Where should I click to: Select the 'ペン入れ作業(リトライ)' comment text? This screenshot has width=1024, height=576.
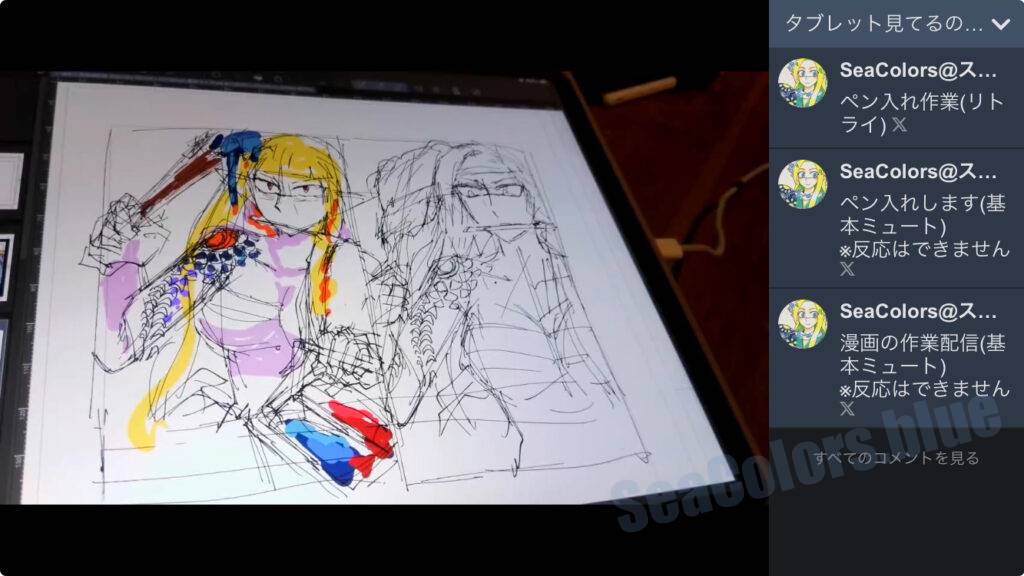(908, 113)
